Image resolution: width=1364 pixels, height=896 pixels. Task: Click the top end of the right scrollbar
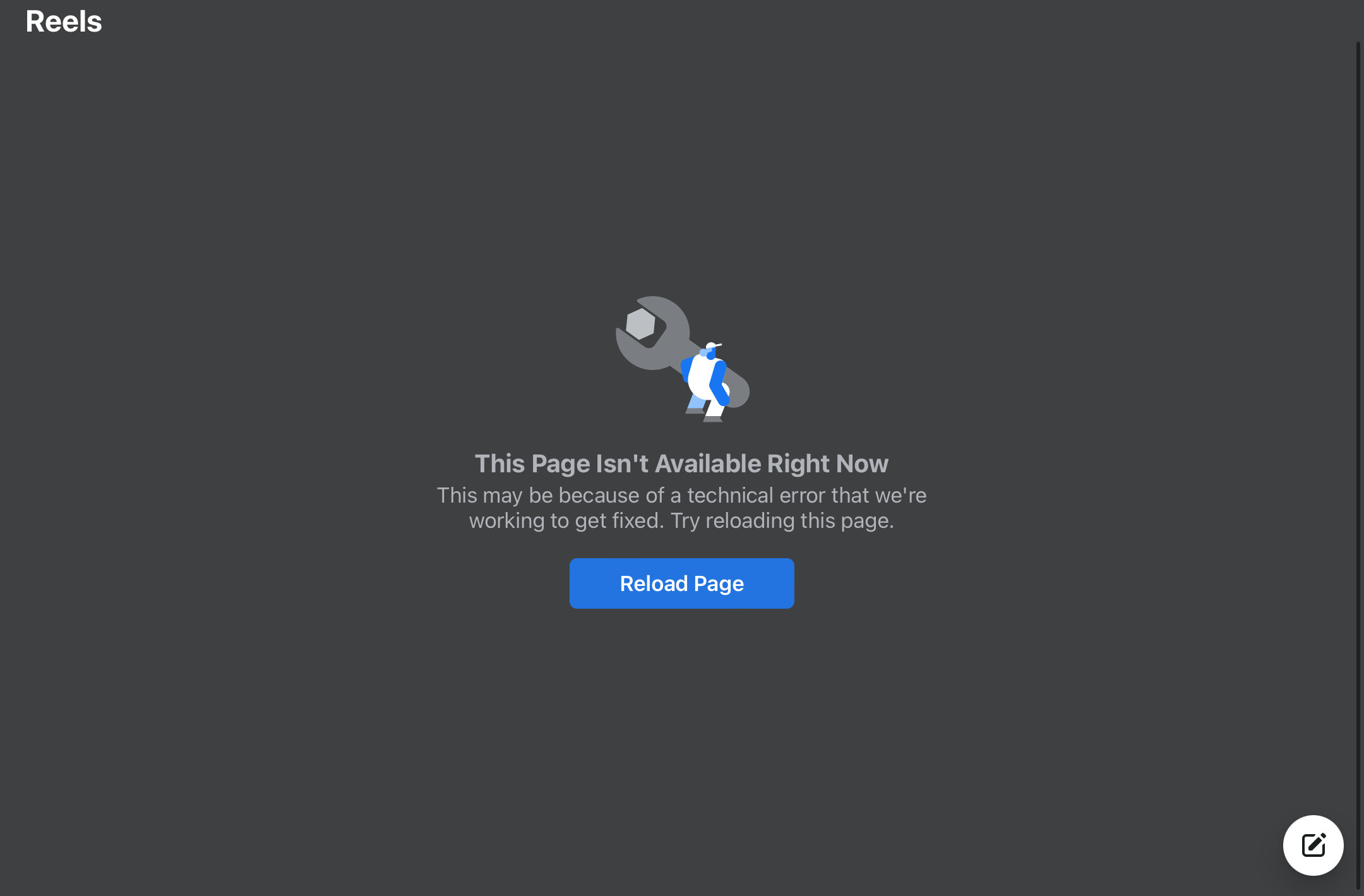click(1358, 45)
